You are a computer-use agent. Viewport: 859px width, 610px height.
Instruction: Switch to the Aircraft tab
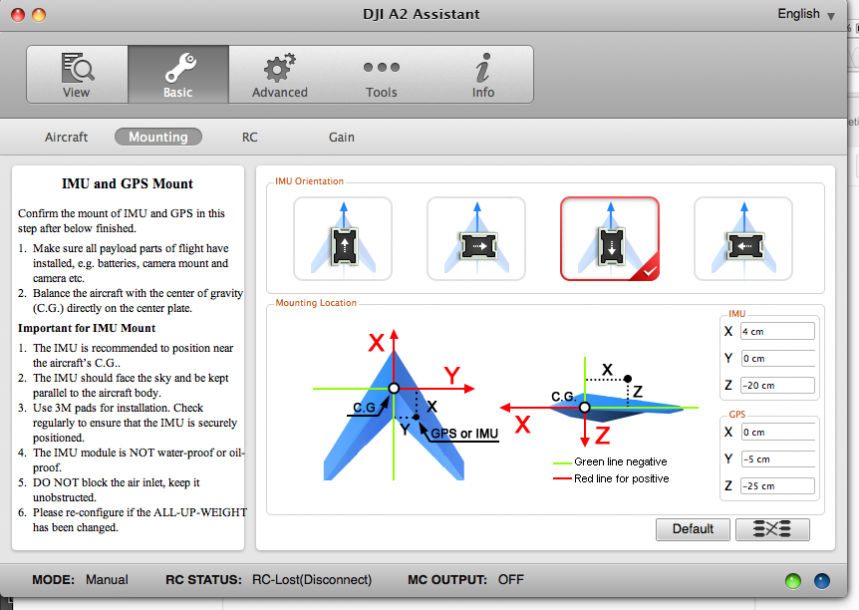click(66, 137)
